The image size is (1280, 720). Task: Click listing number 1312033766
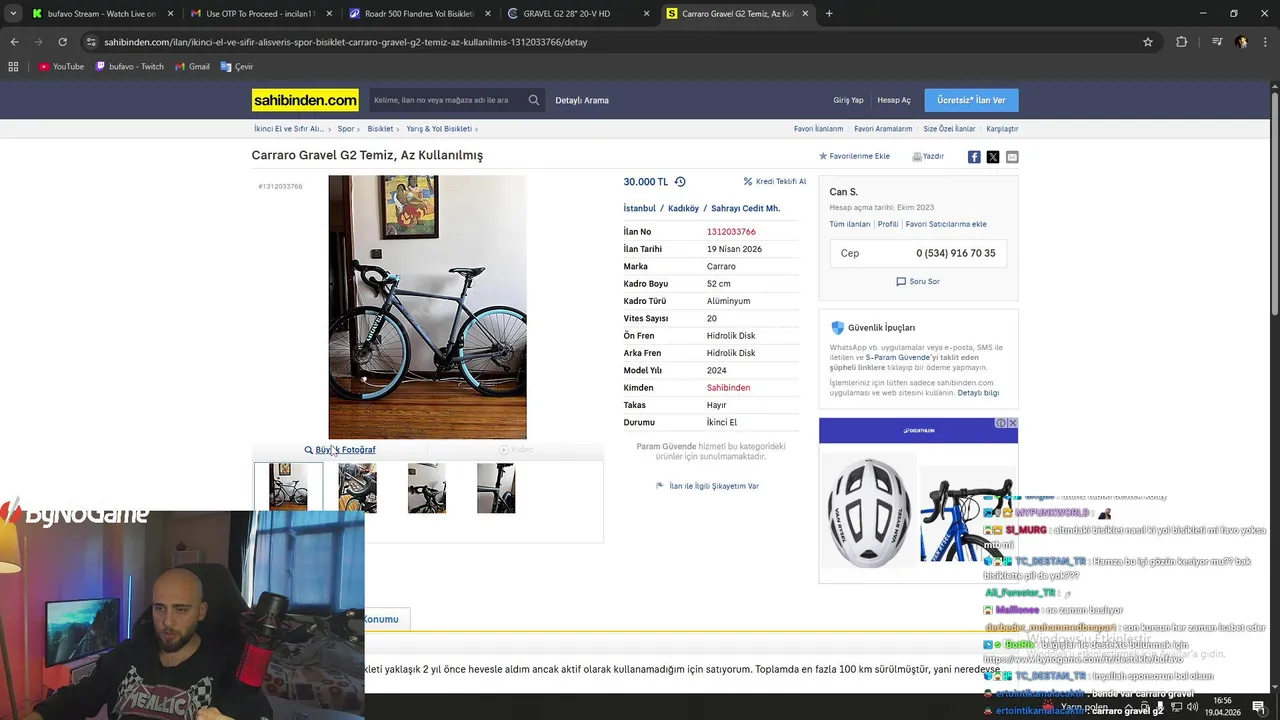731,232
